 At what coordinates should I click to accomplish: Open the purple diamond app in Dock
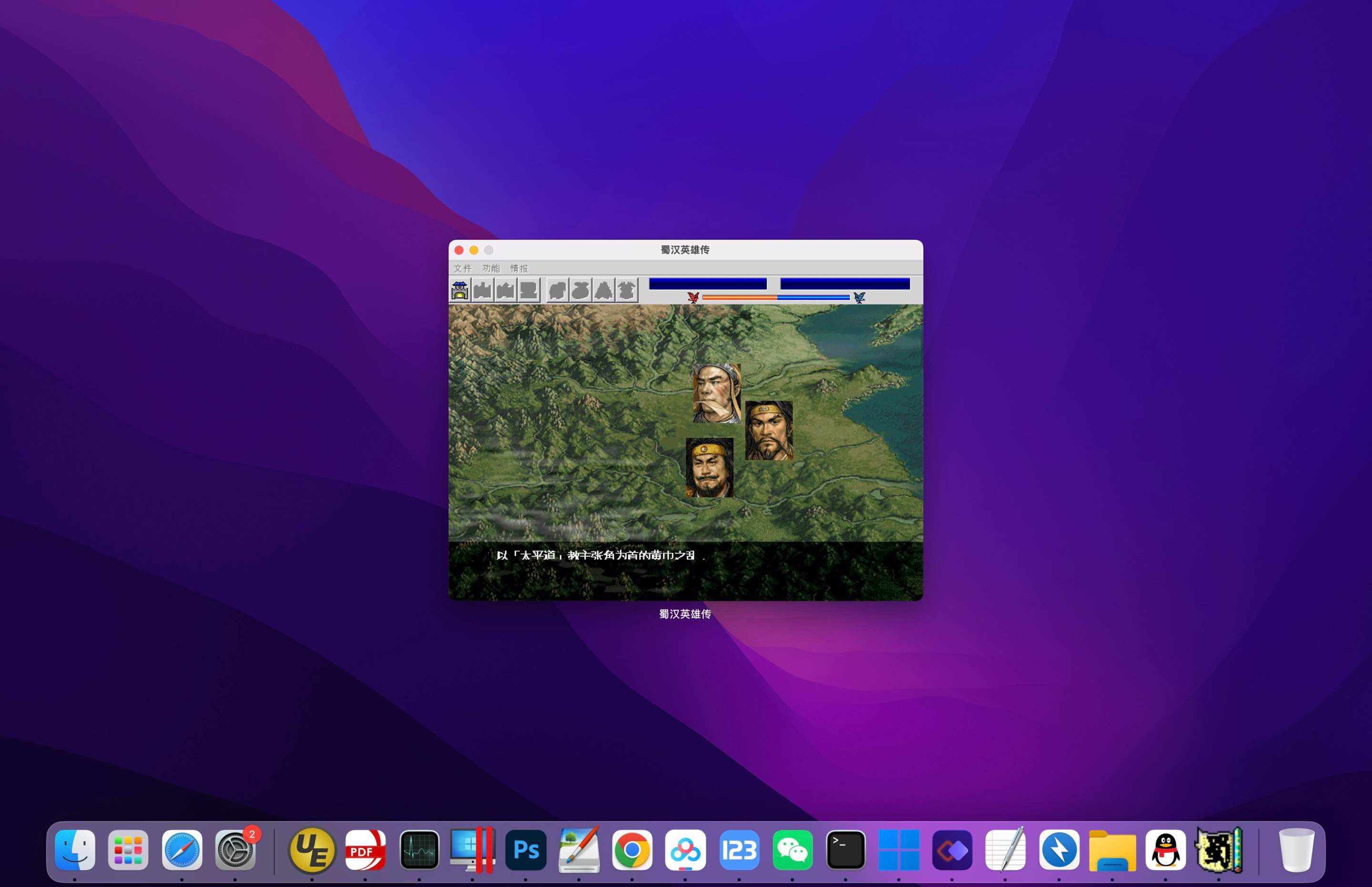pyautogui.click(x=952, y=849)
